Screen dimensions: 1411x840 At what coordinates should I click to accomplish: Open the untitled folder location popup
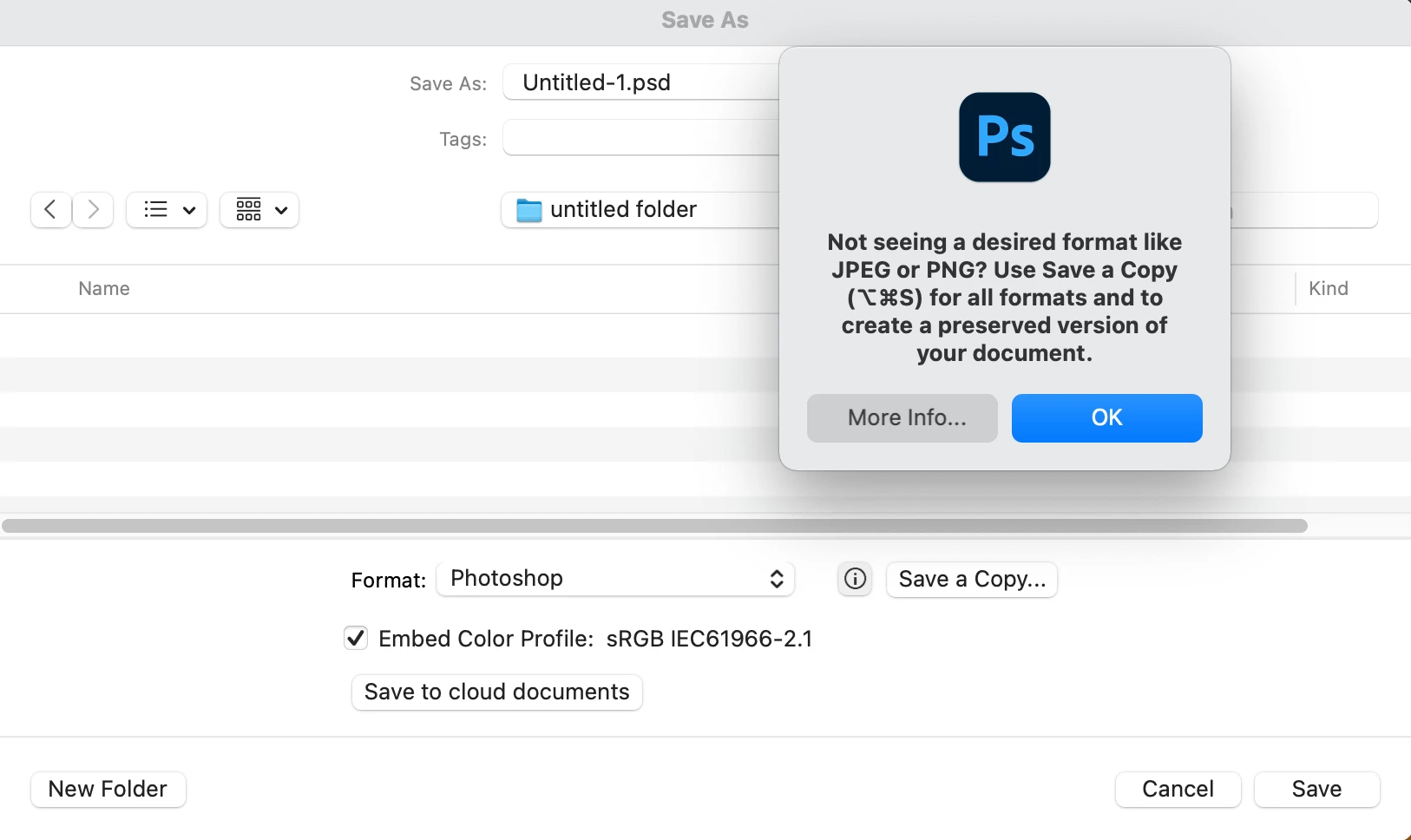coord(640,210)
